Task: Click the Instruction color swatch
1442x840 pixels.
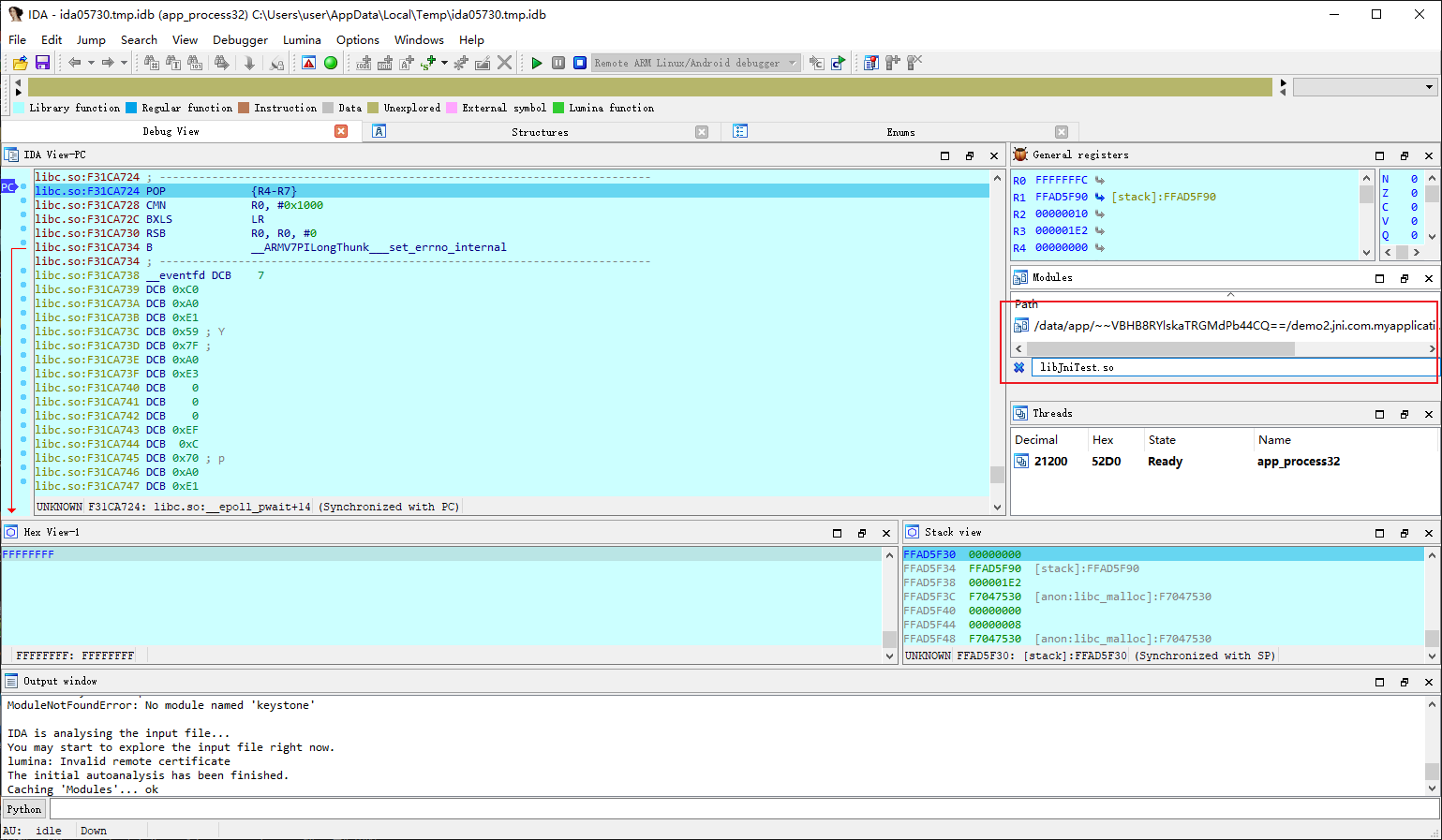Action: (x=244, y=108)
